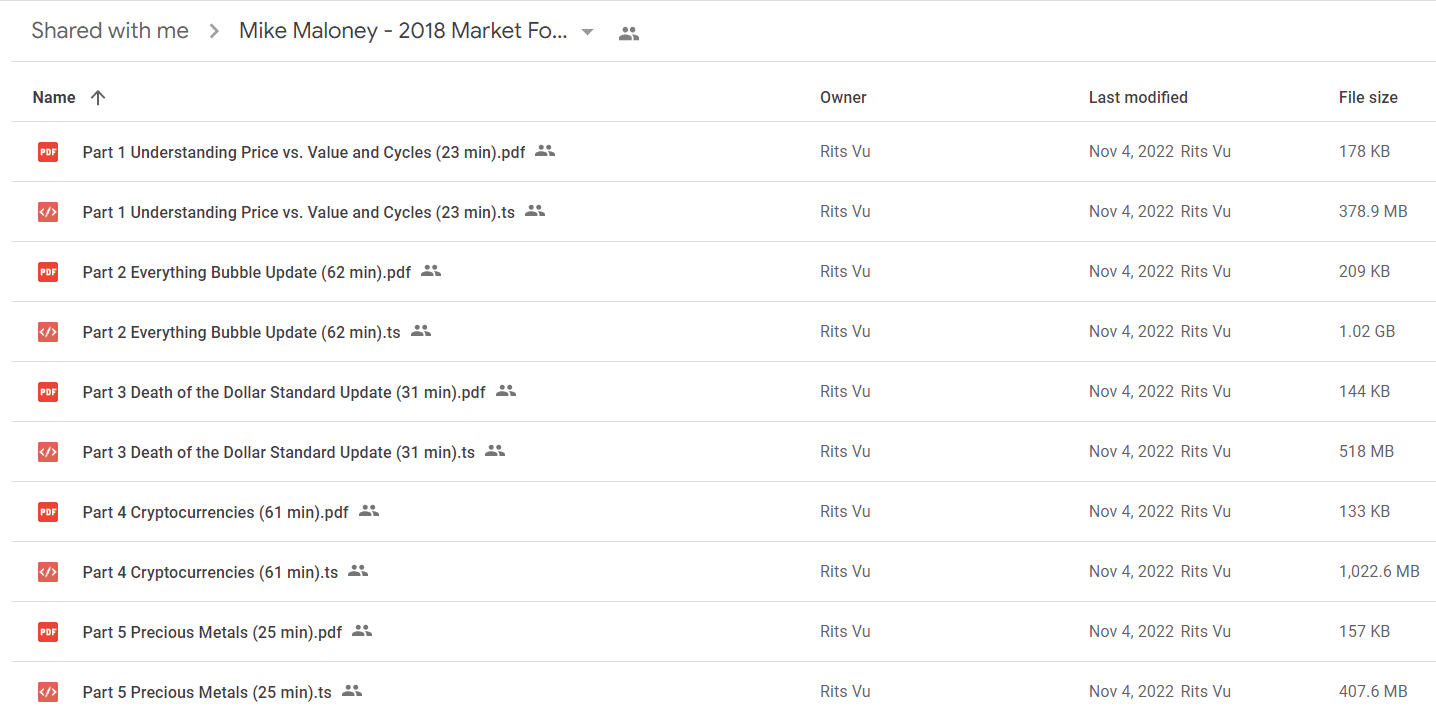Click the File size column header
Viewport: 1436px width, 713px height.
pyautogui.click(x=1368, y=97)
